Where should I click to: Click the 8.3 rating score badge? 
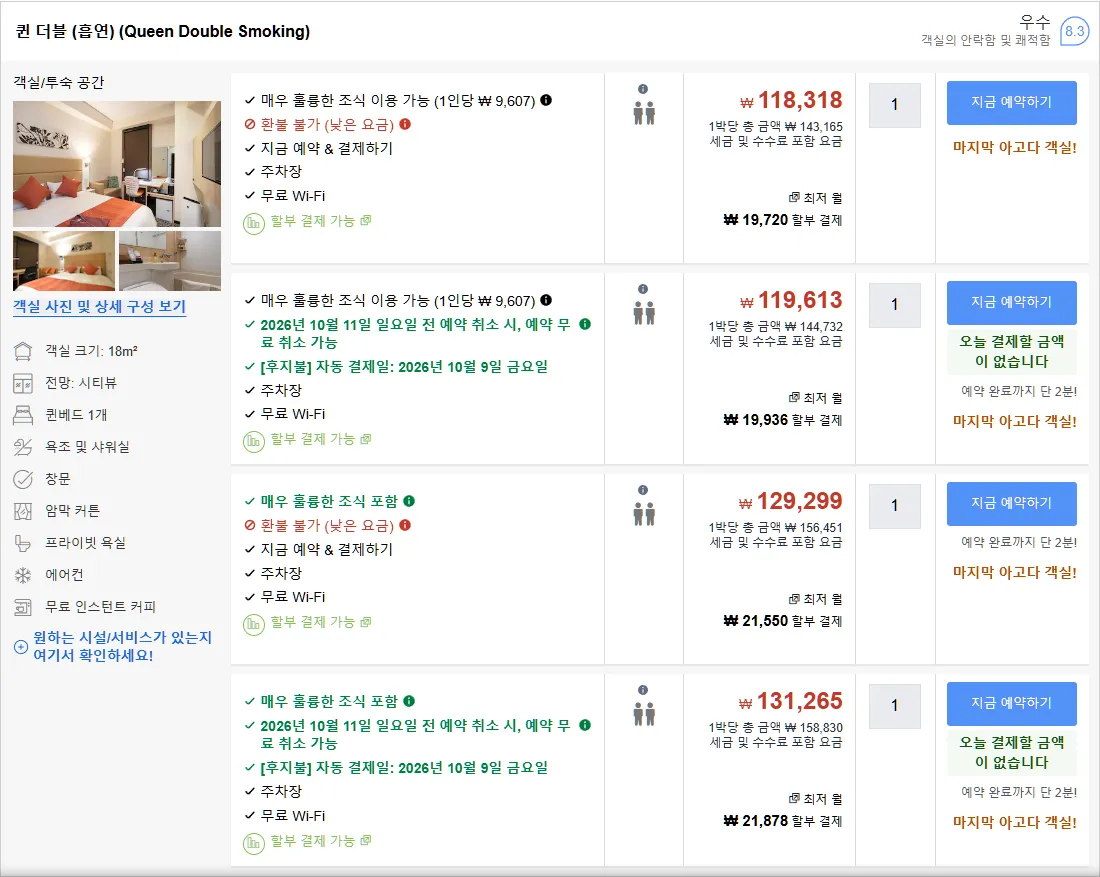1074,31
